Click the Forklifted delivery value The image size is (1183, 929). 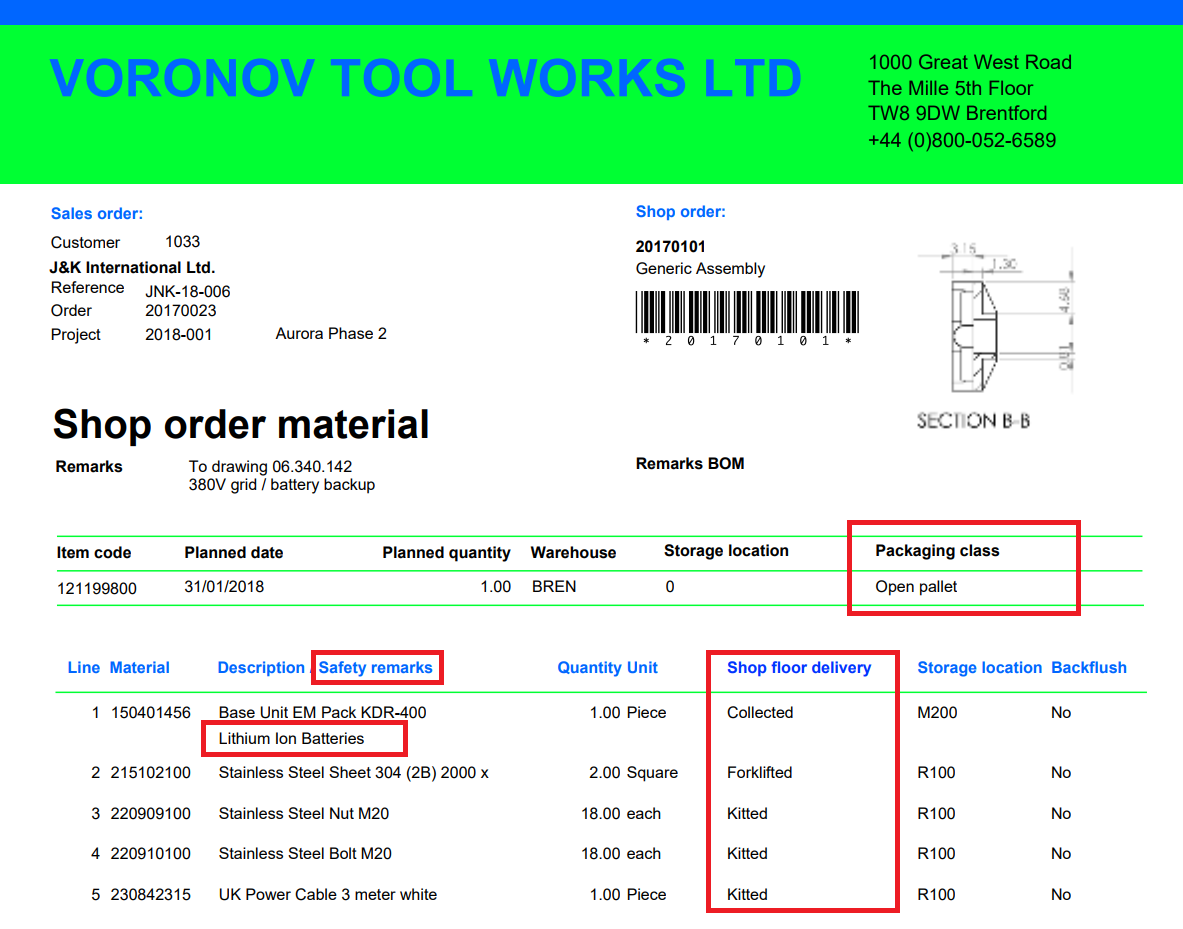pyautogui.click(x=759, y=773)
